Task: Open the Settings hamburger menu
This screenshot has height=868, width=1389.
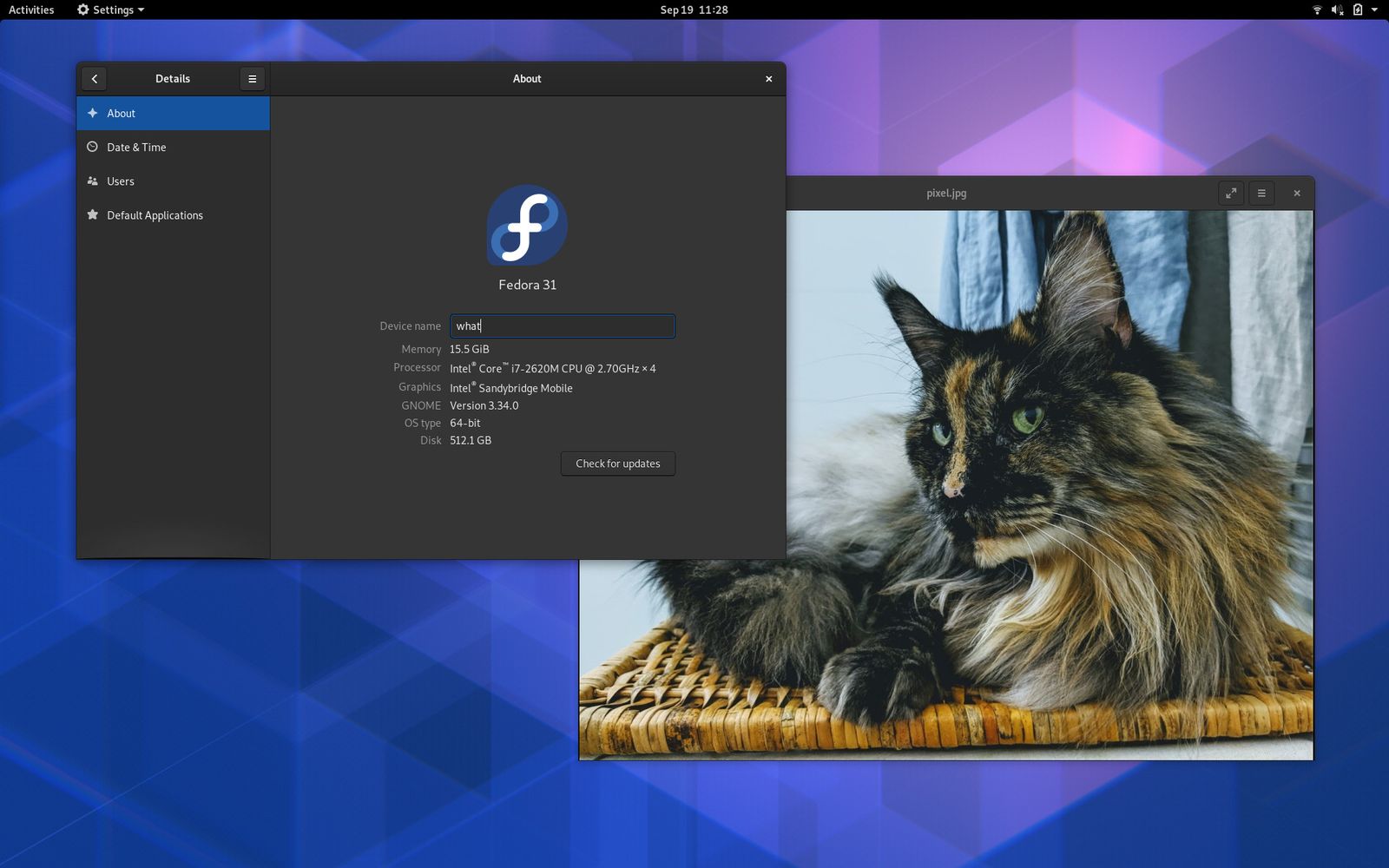Action: 252,78
